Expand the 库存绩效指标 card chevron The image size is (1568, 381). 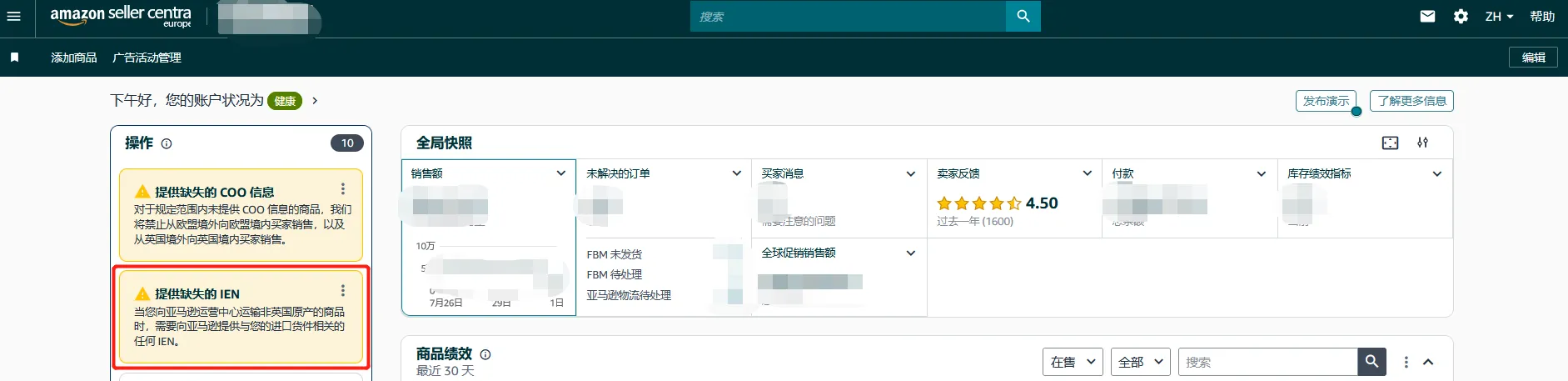coord(1437,173)
